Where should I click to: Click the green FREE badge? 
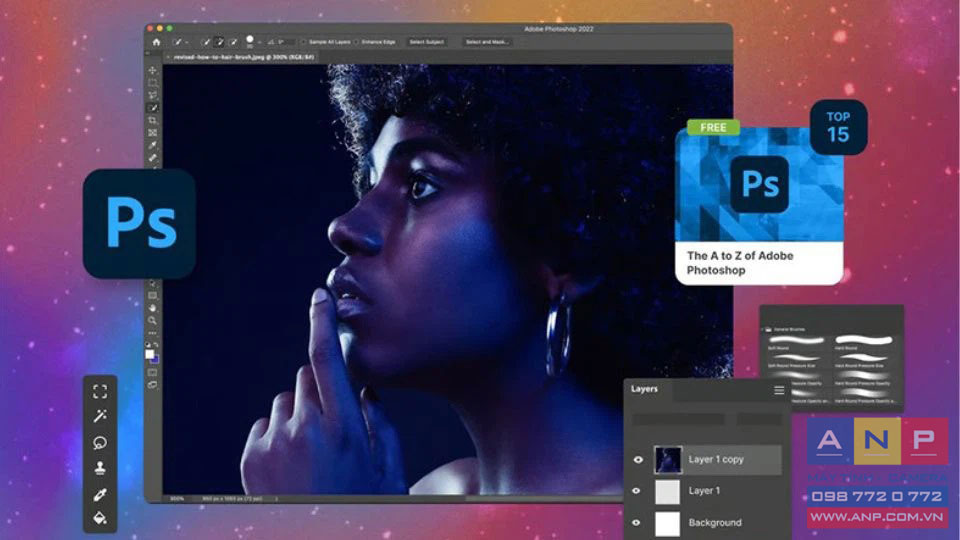click(x=713, y=127)
